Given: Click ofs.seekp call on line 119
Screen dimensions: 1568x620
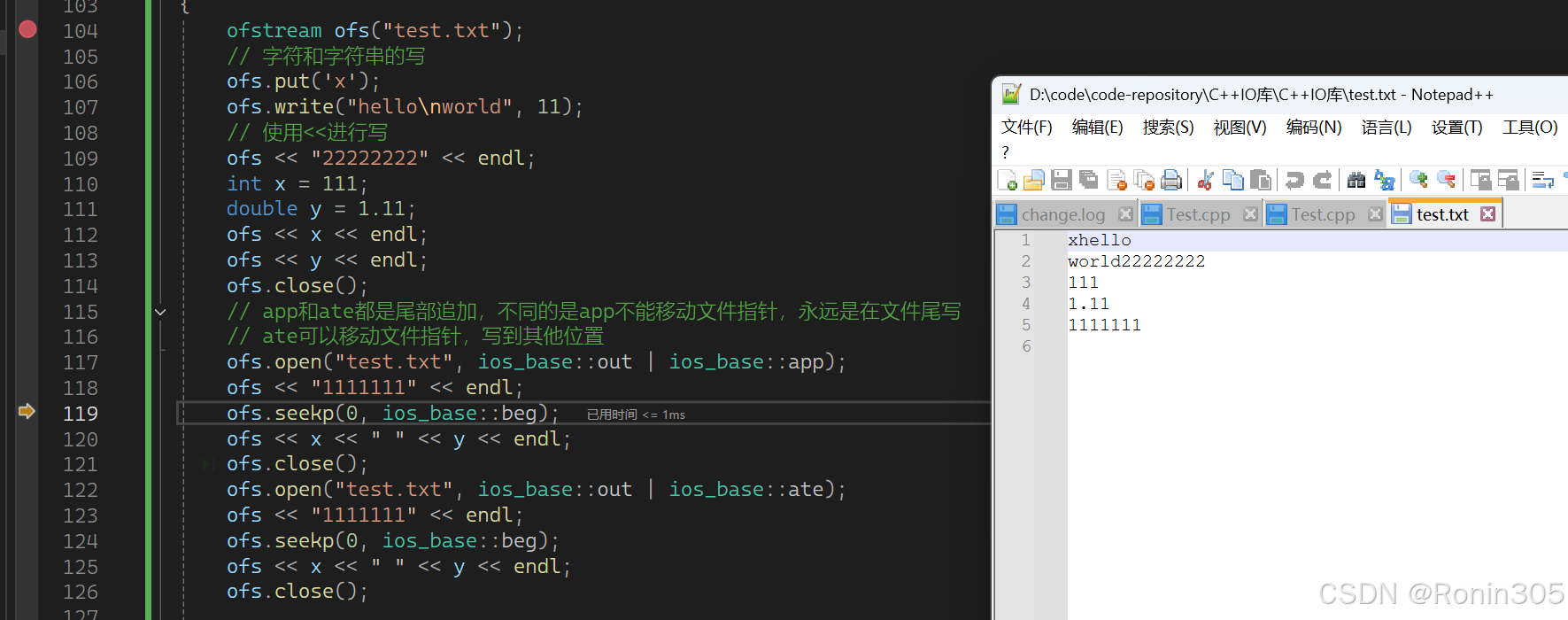Looking at the screenshot, I should 393,414.
